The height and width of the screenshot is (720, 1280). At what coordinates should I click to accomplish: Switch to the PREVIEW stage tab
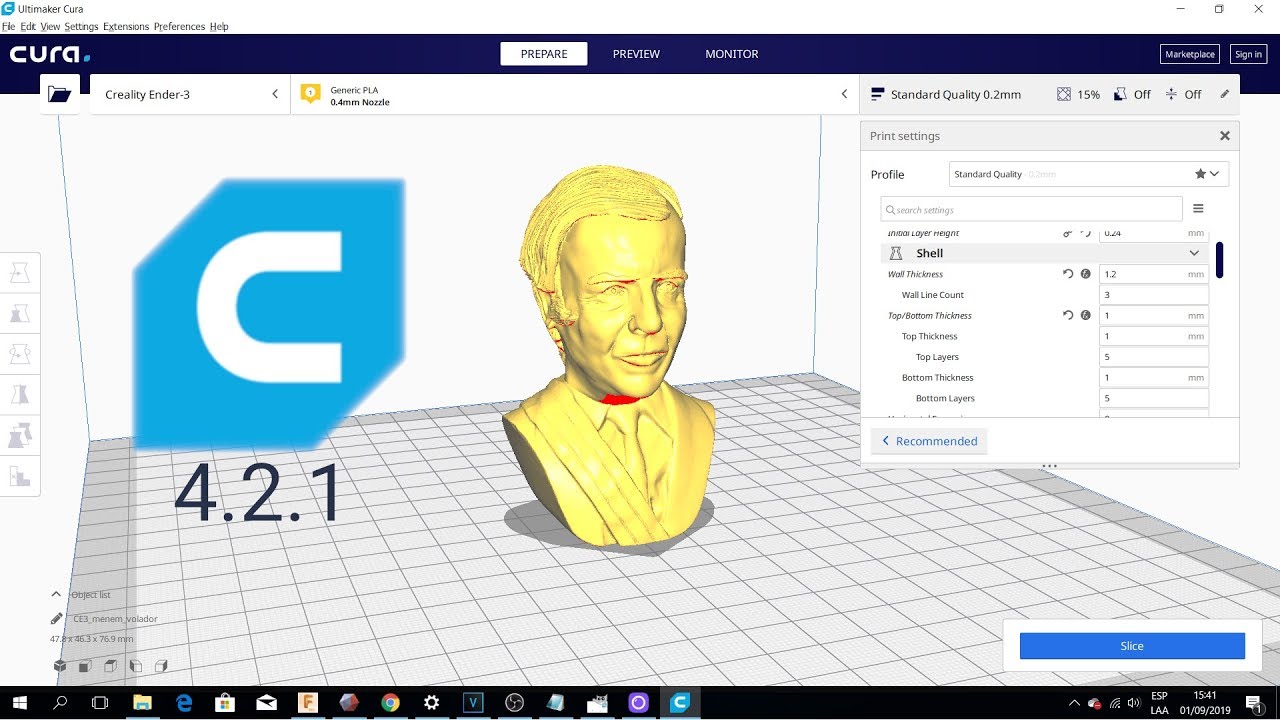[636, 54]
